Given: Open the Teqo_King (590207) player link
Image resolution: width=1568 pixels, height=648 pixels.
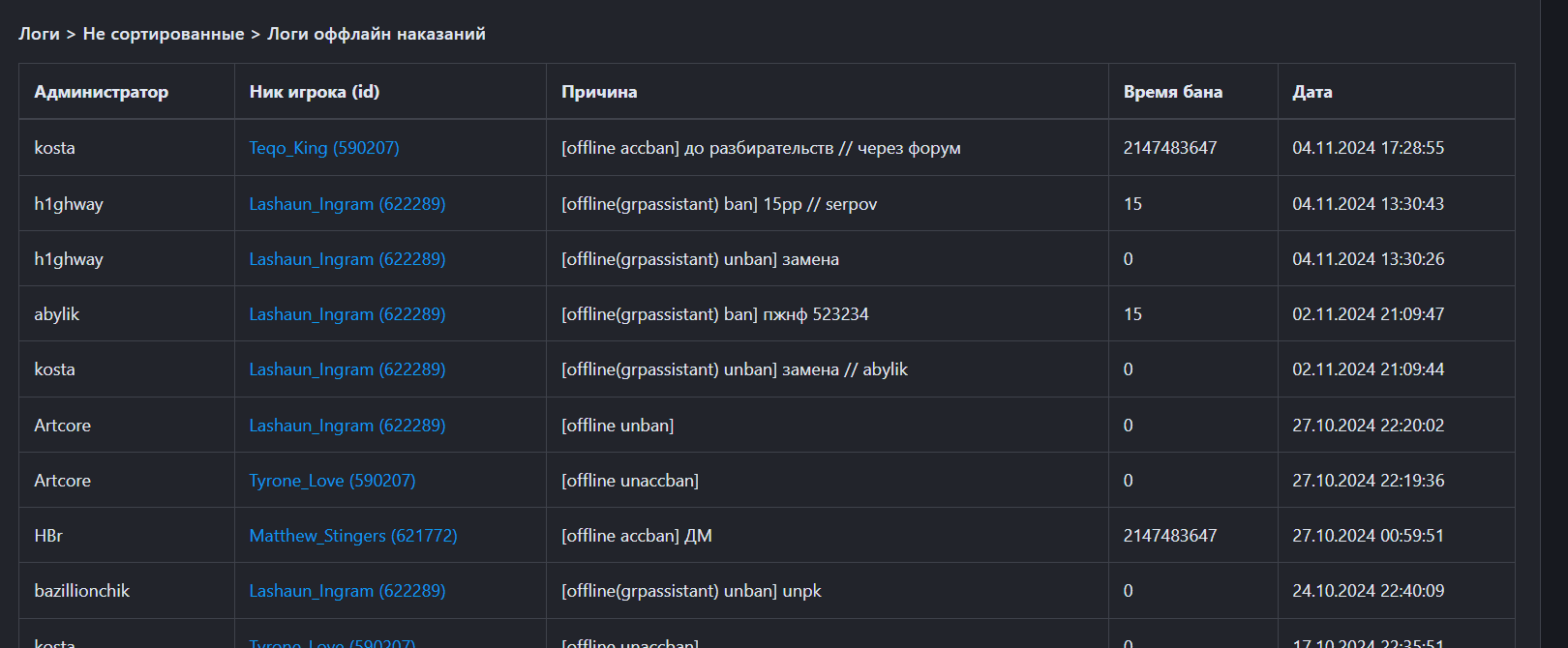Looking at the screenshot, I should [324, 148].
